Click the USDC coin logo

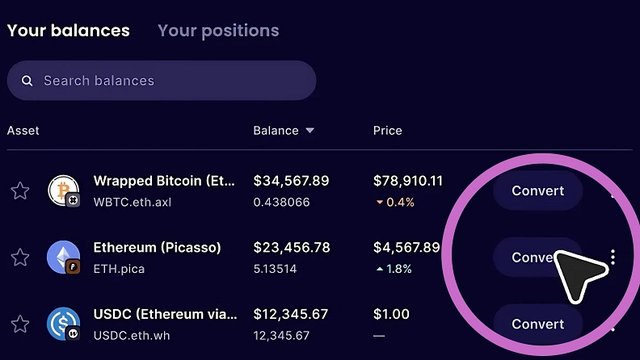[x=64, y=324]
